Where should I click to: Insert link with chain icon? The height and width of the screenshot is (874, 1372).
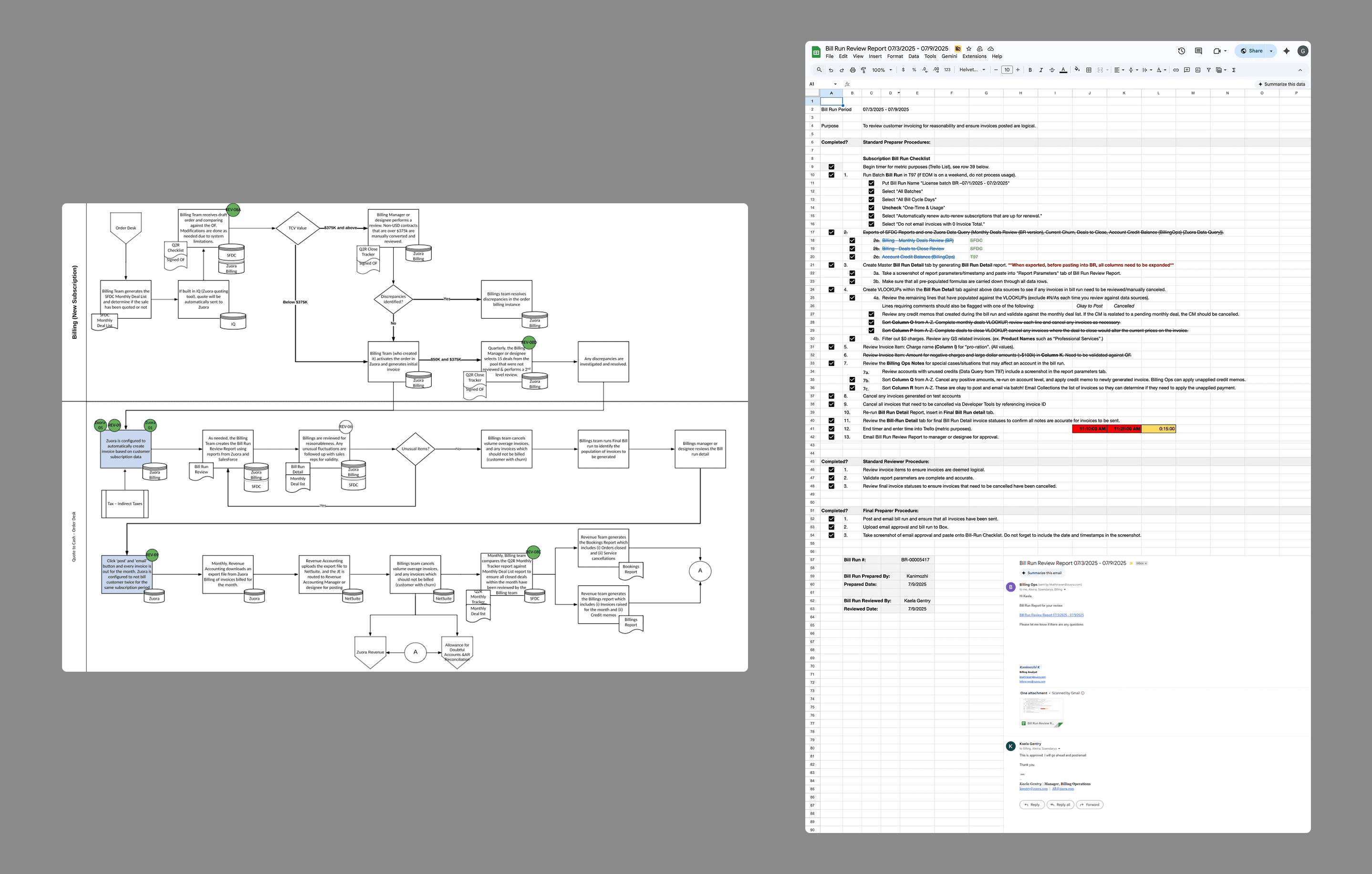pyautogui.click(x=1175, y=70)
